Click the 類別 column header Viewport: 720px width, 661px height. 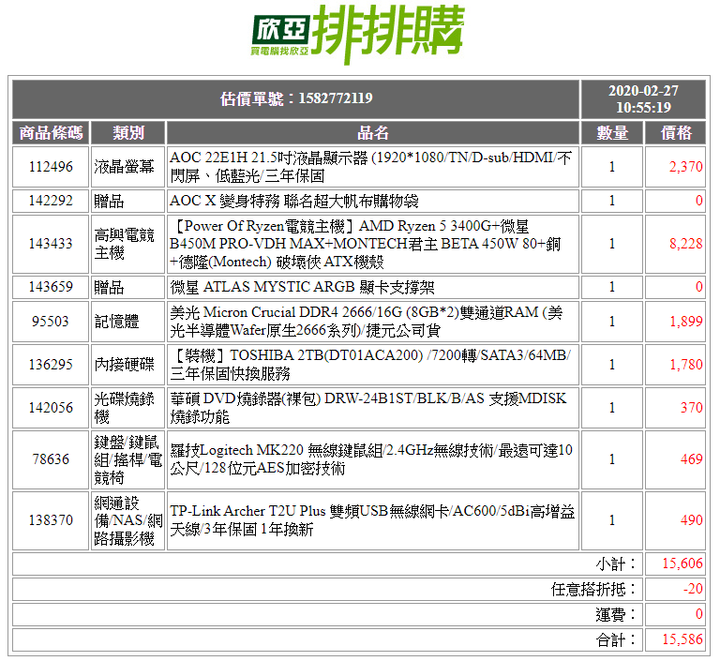pyautogui.click(x=128, y=133)
